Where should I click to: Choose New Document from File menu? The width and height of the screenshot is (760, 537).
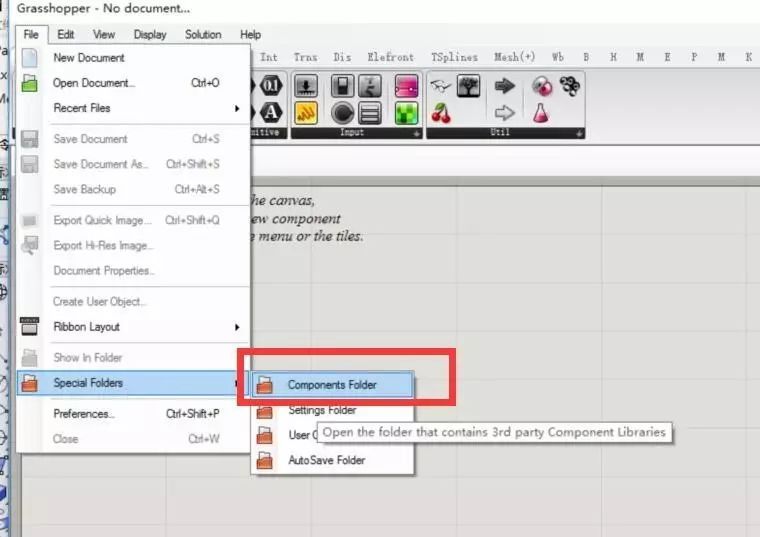click(133, 58)
